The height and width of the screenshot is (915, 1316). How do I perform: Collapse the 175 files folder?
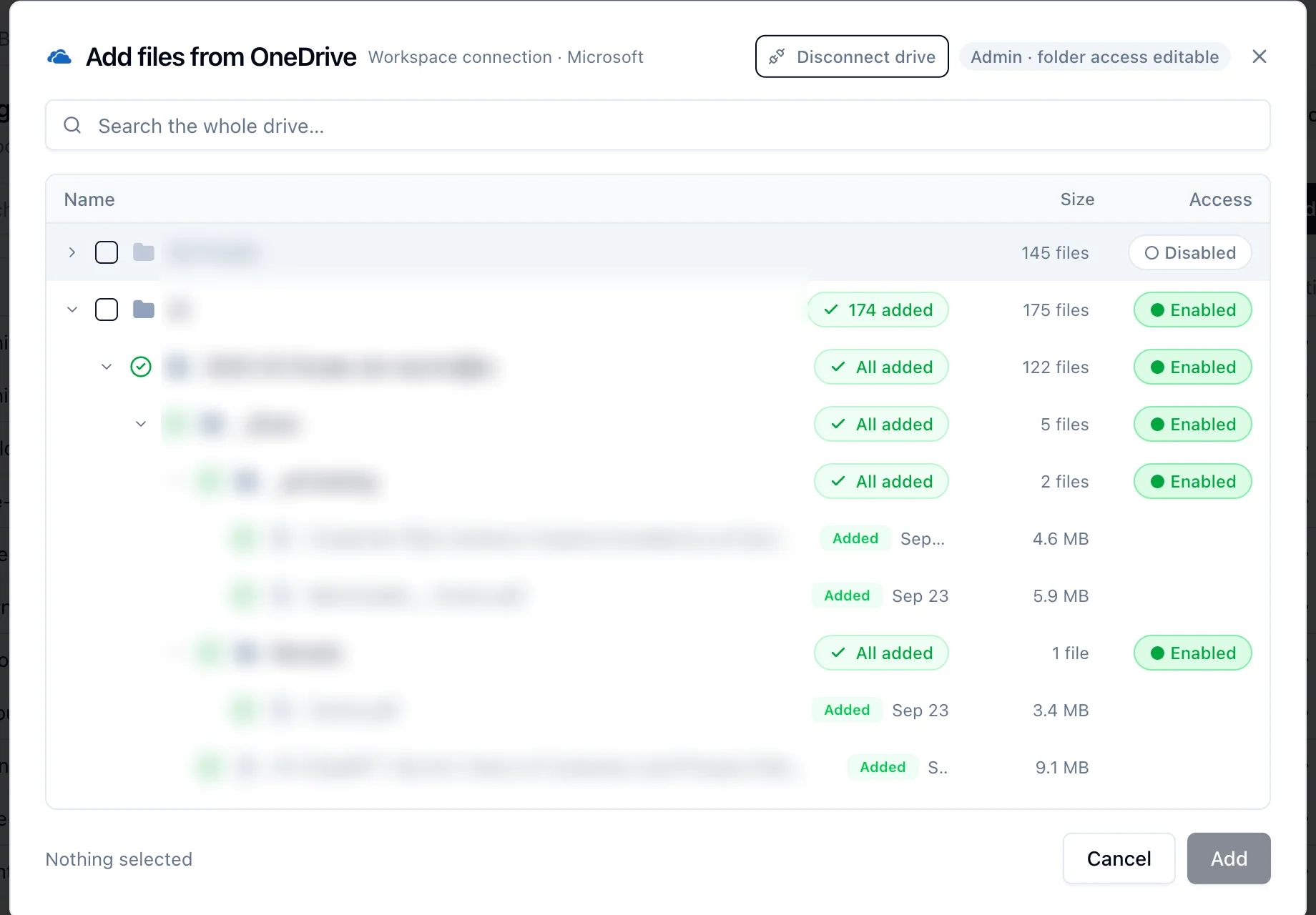click(72, 310)
